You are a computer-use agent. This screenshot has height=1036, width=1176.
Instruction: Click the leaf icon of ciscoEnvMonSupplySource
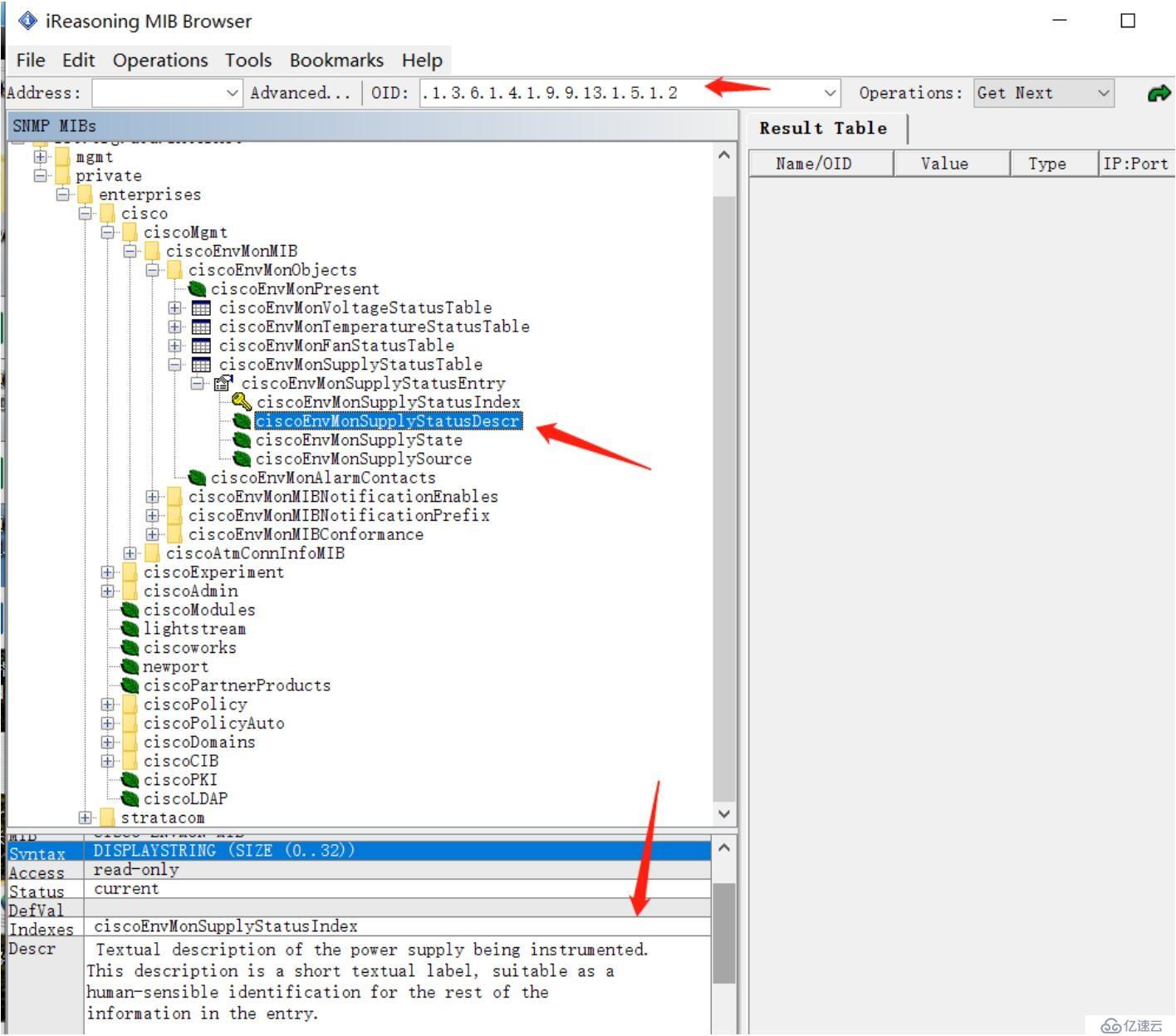242,459
